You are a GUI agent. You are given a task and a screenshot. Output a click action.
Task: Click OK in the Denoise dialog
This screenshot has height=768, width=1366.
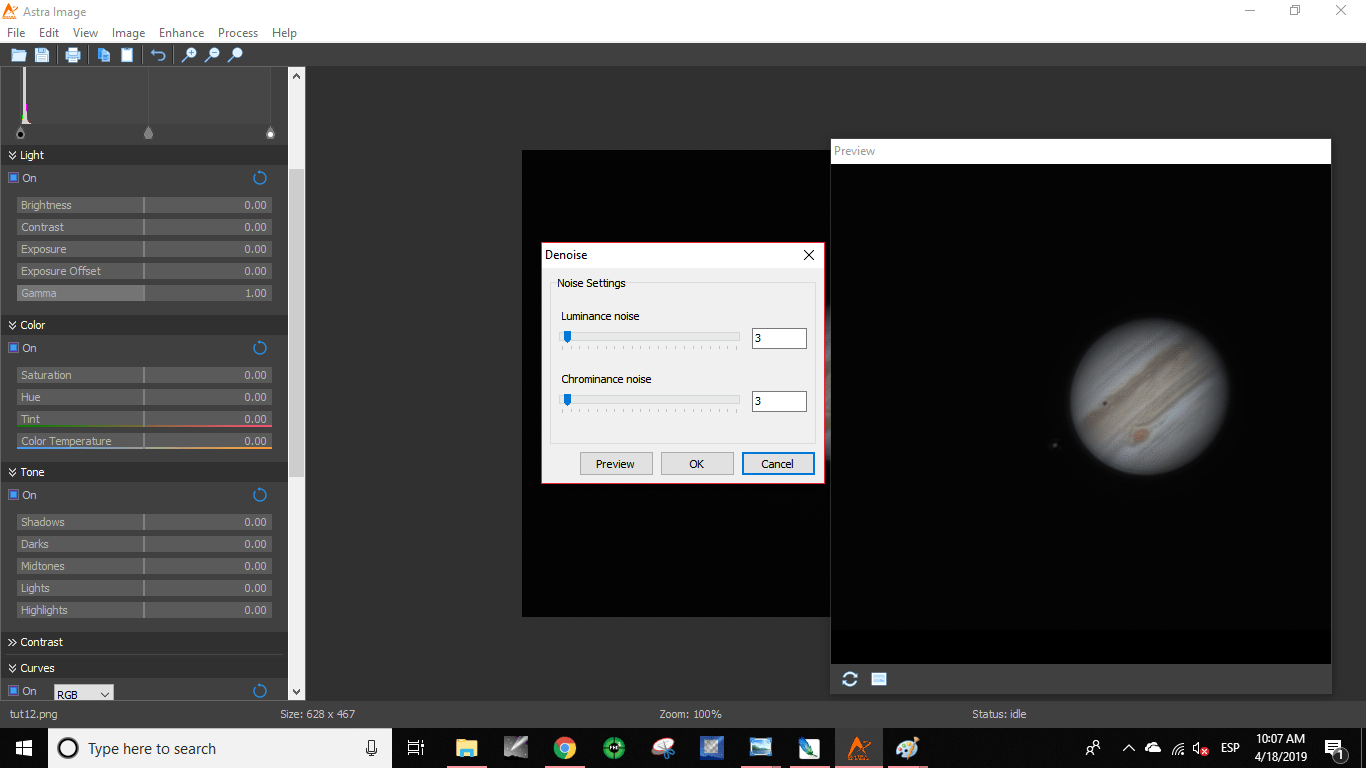697,464
